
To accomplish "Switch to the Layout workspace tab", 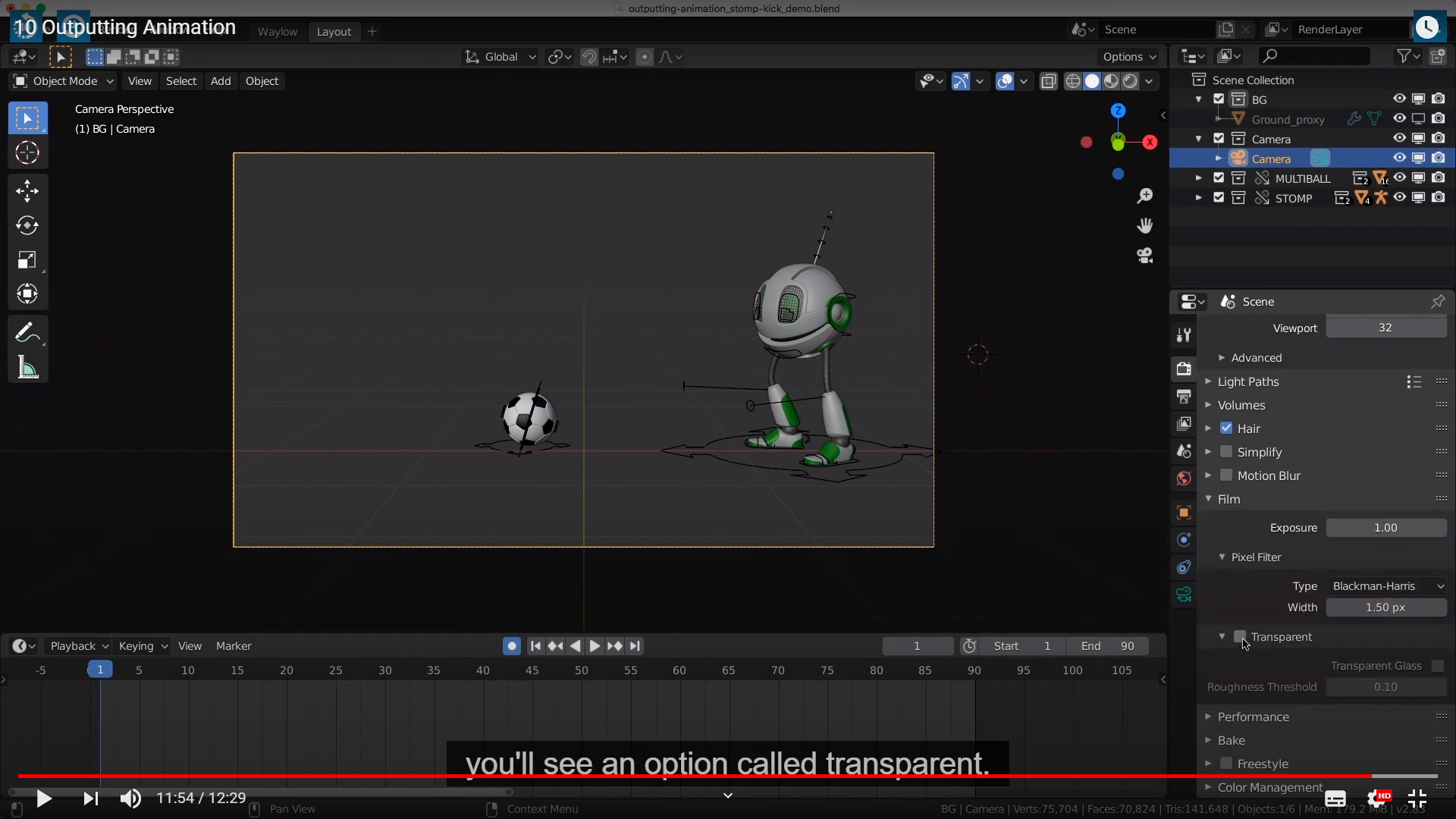I will point(334,31).
